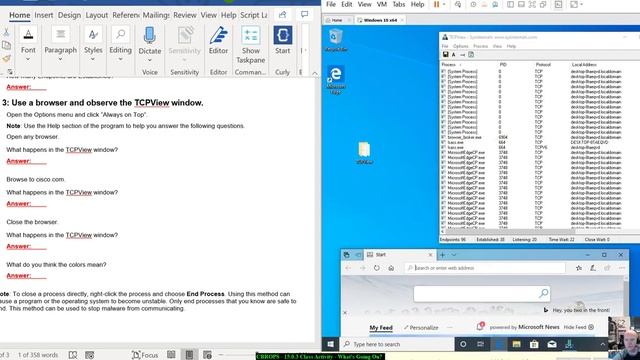
Task: Switch to the Home ribbon tab
Action: coord(20,15)
